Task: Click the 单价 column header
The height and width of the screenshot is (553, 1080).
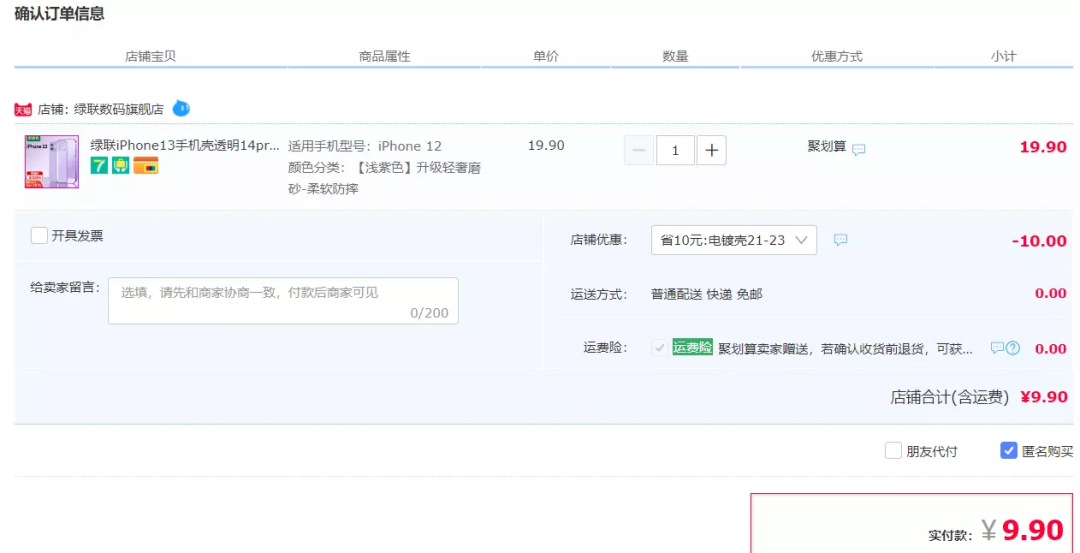Action: point(546,56)
